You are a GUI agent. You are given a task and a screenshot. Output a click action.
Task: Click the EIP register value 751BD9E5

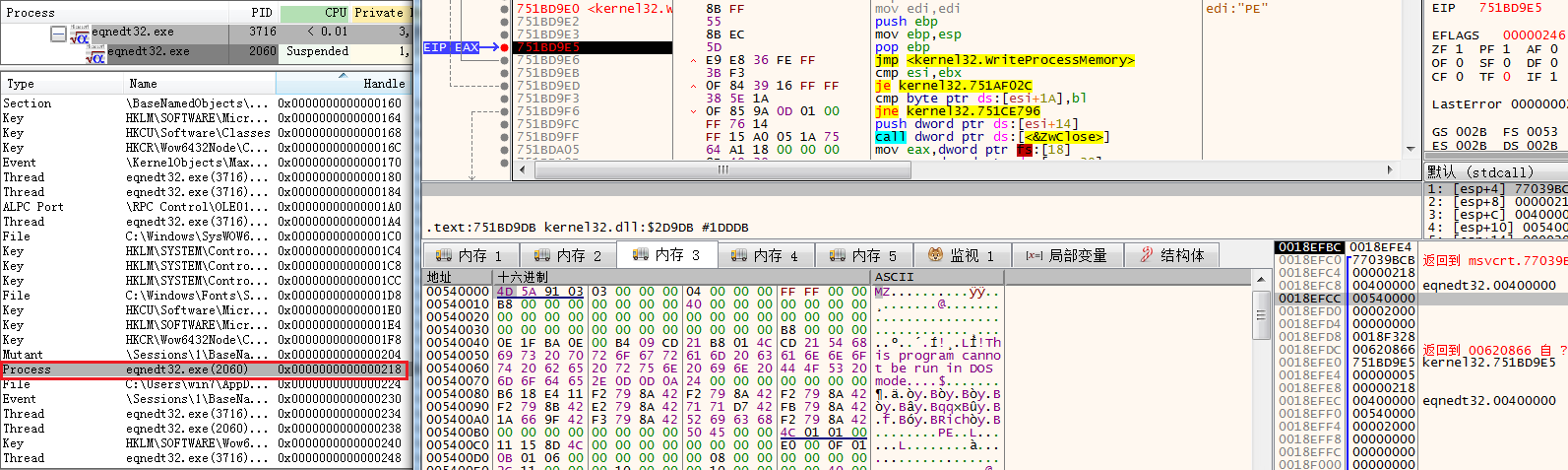pos(1510,8)
